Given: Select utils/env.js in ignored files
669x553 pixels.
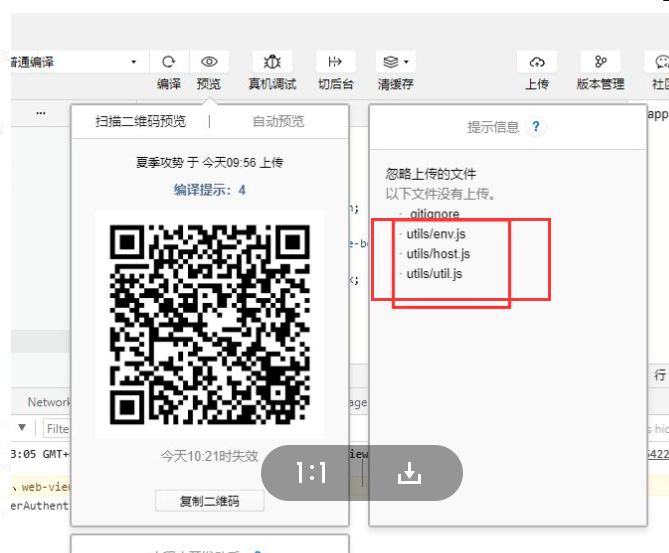Looking at the screenshot, I should [436, 234].
